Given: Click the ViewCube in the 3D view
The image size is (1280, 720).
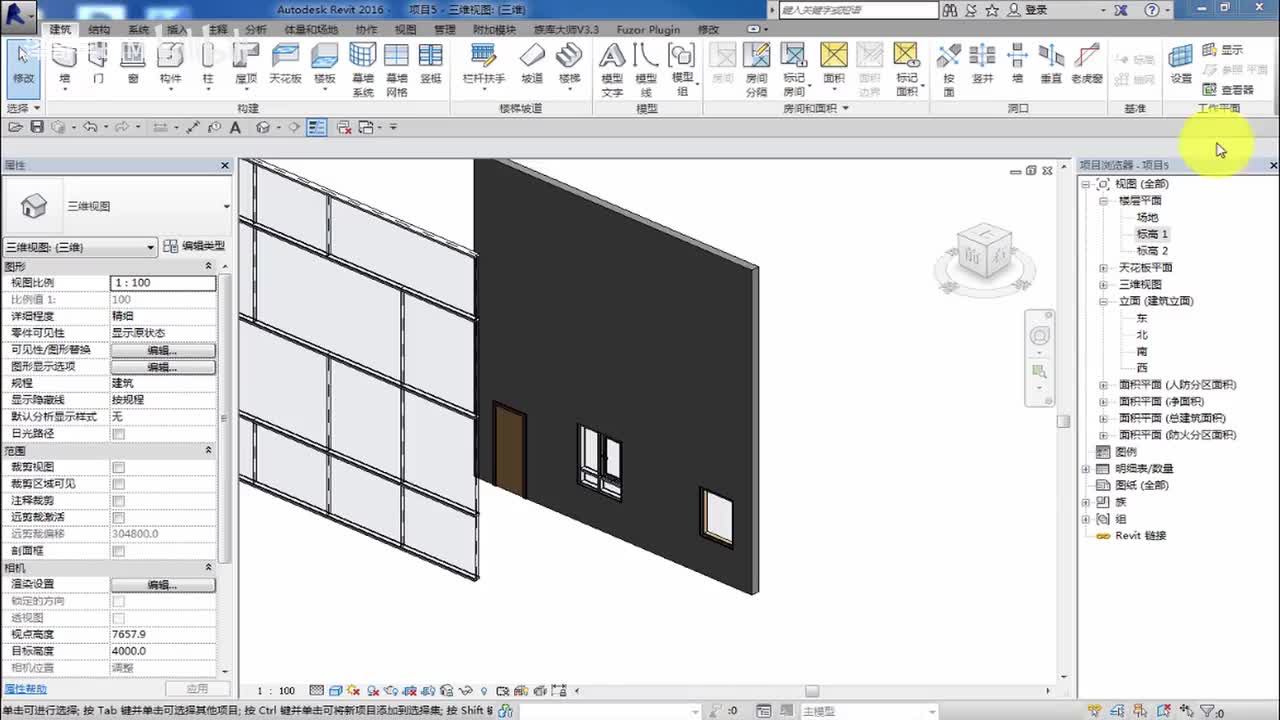Looking at the screenshot, I should 984,252.
